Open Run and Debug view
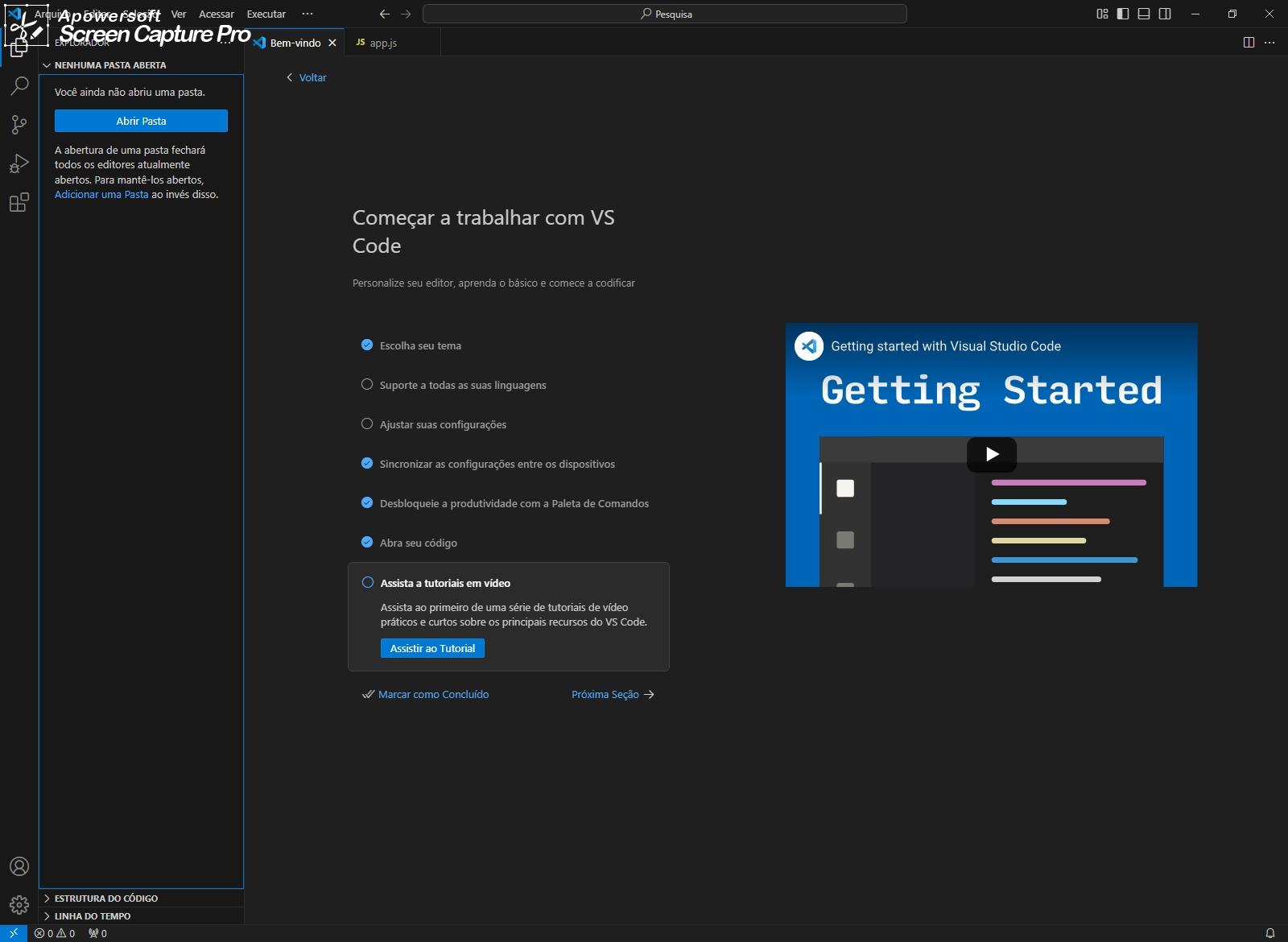 [19, 163]
